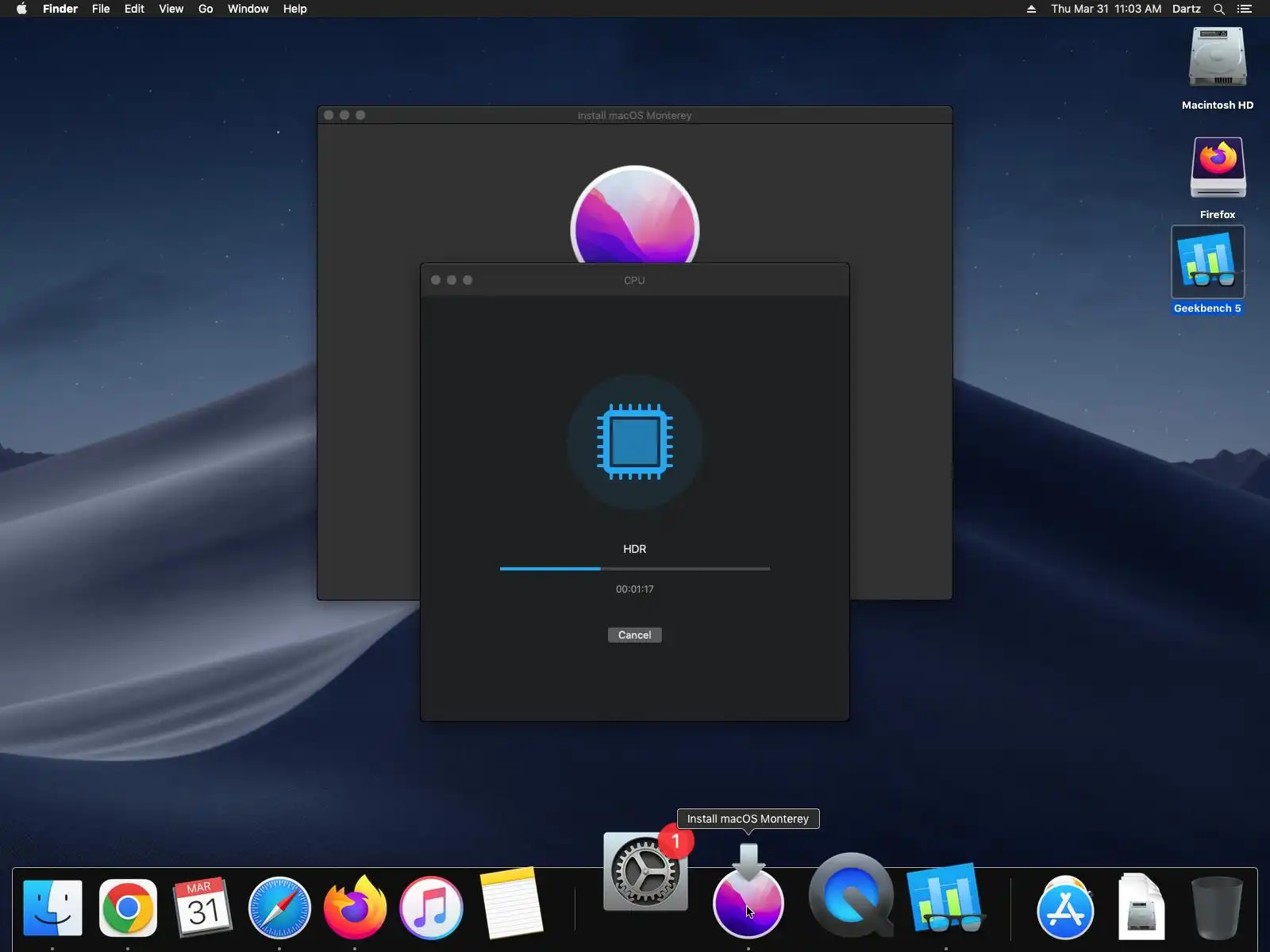Close the Install macOS Monterey window

329,115
